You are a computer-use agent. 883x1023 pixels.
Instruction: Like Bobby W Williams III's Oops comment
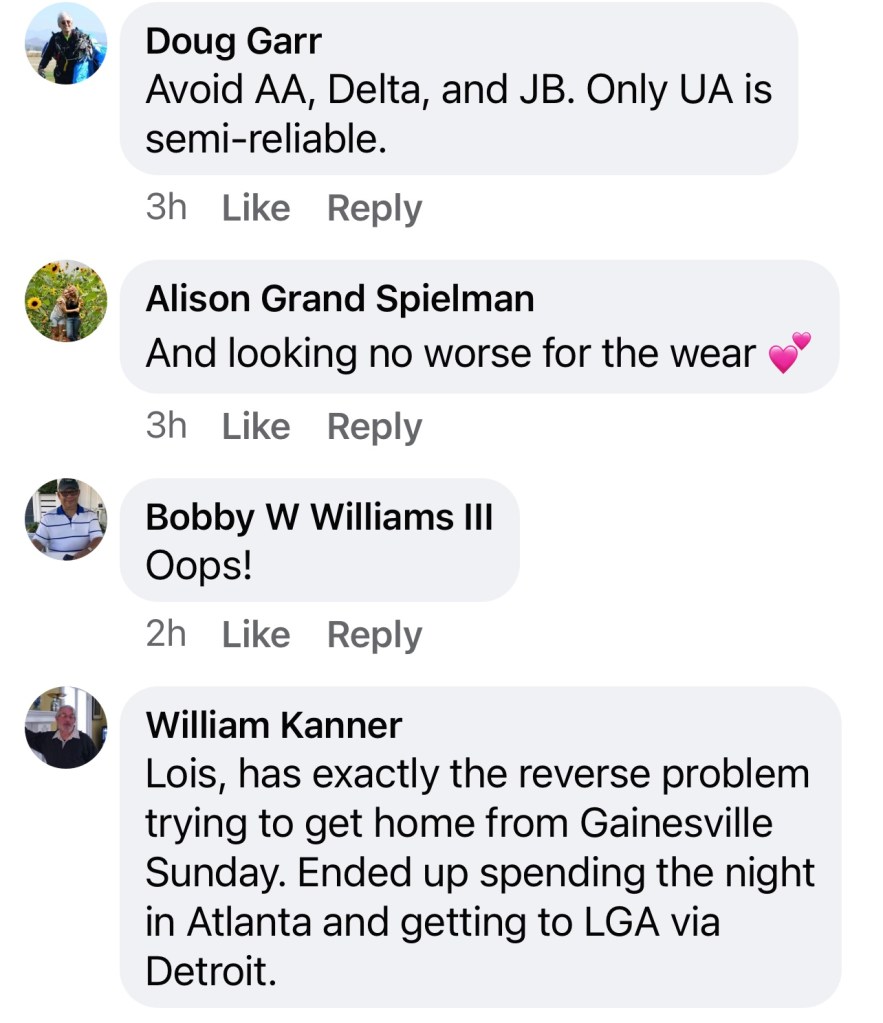point(255,634)
